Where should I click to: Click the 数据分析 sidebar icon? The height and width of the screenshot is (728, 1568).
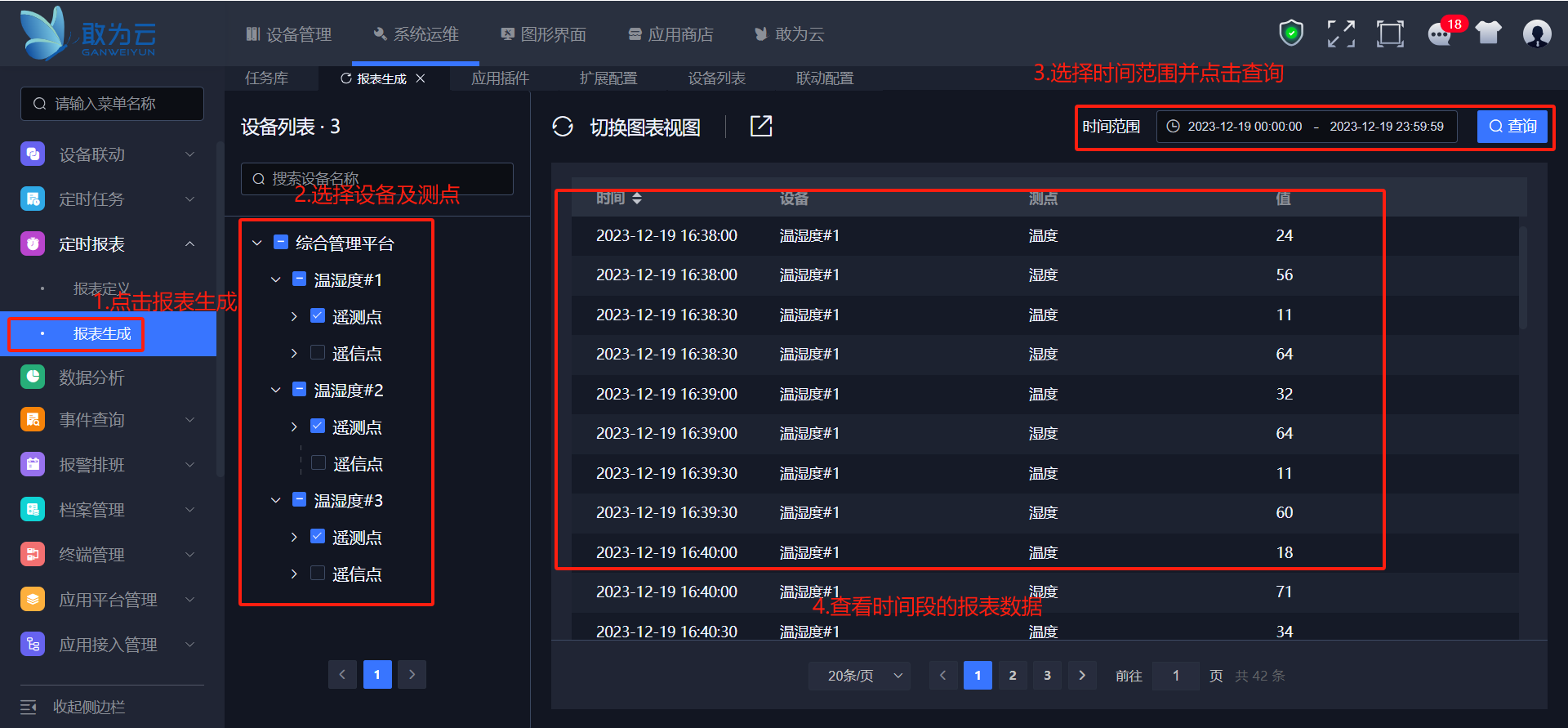tap(33, 377)
